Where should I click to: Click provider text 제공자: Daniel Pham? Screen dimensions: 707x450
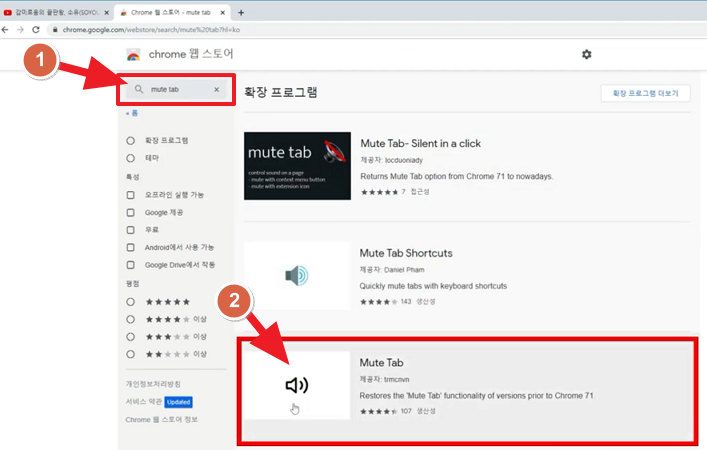(x=392, y=270)
